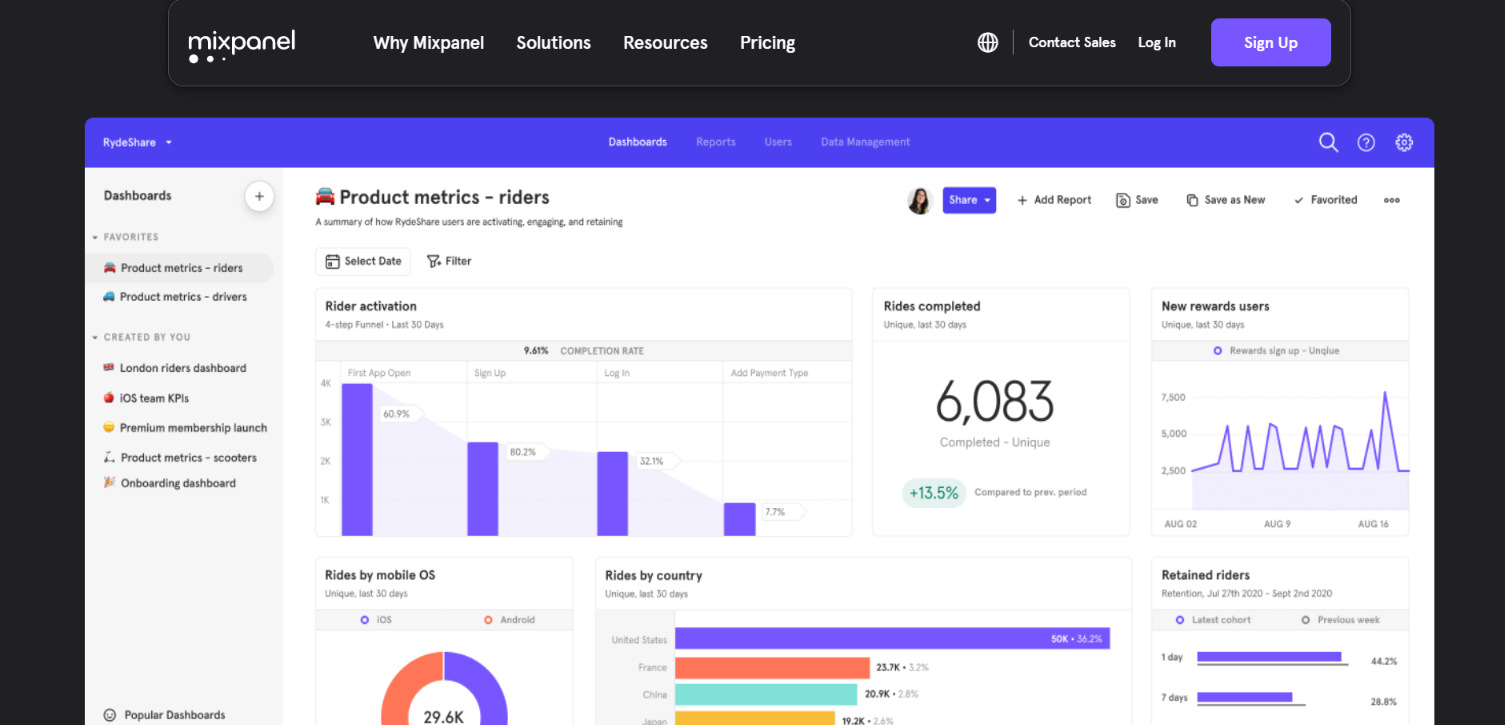This screenshot has width=1505, height=725.
Task: Click the red car icon beside riders dashboard
Action: point(110,268)
